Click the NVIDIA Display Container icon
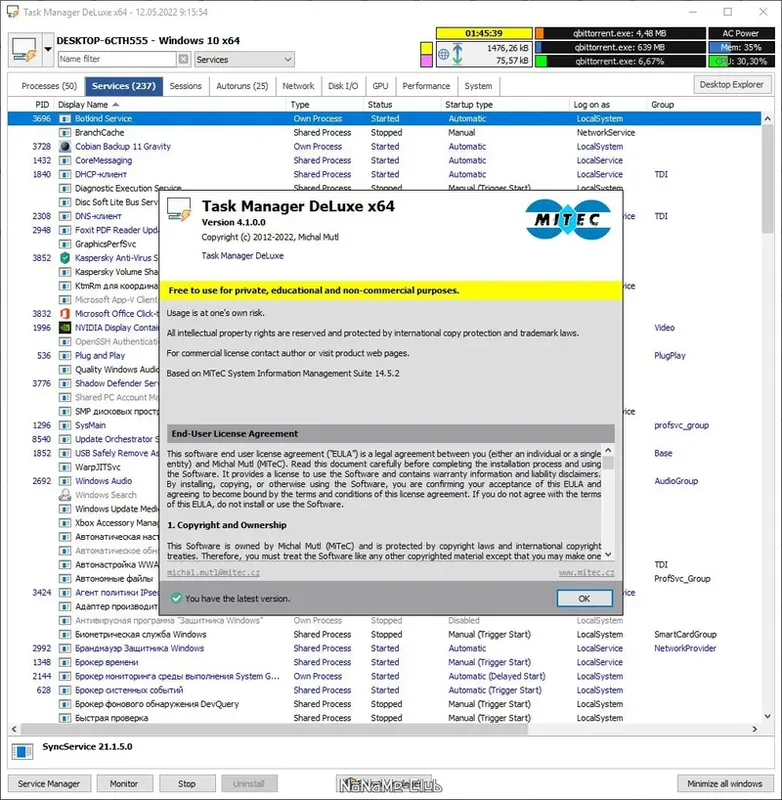Screen dimensions: 782x800 [65, 328]
